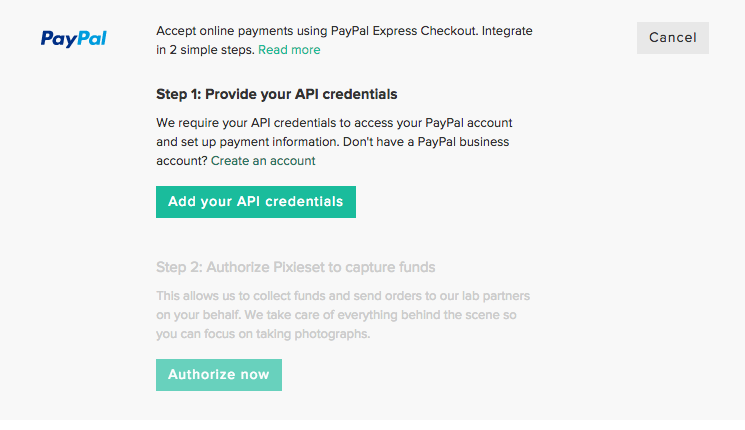
Task: Click the PayPal logo
Action: [74, 38]
